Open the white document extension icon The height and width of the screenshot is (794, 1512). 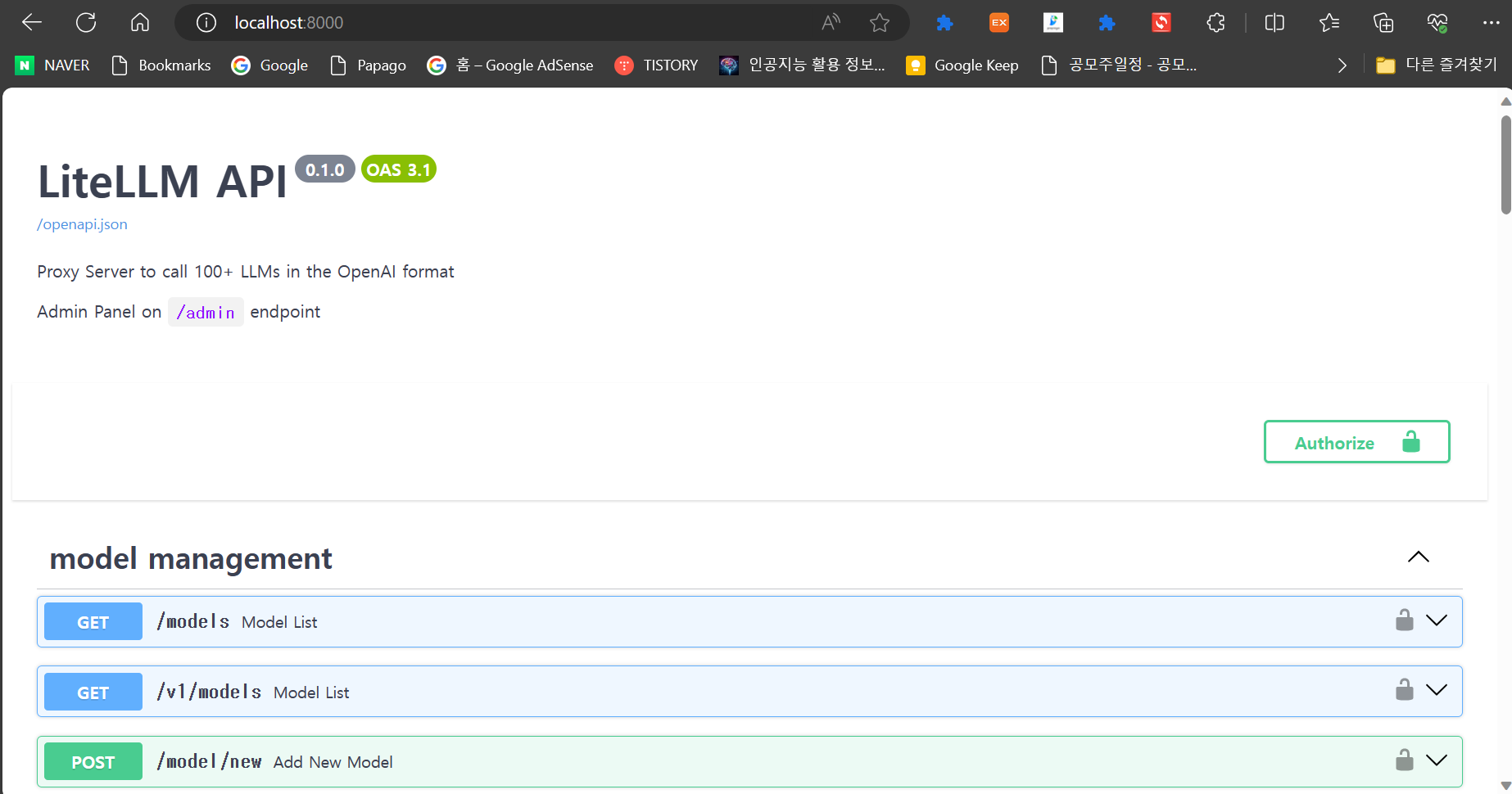tap(1053, 23)
